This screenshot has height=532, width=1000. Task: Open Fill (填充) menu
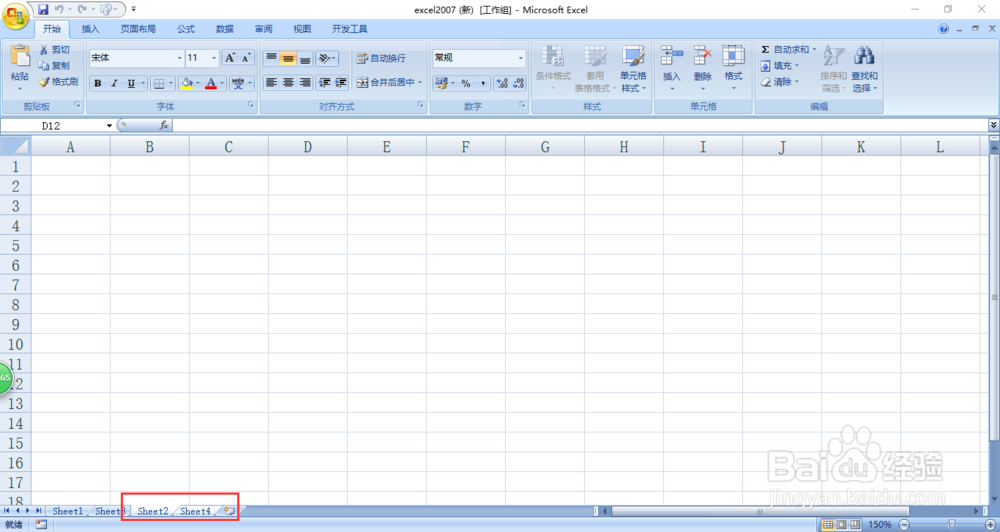point(779,66)
